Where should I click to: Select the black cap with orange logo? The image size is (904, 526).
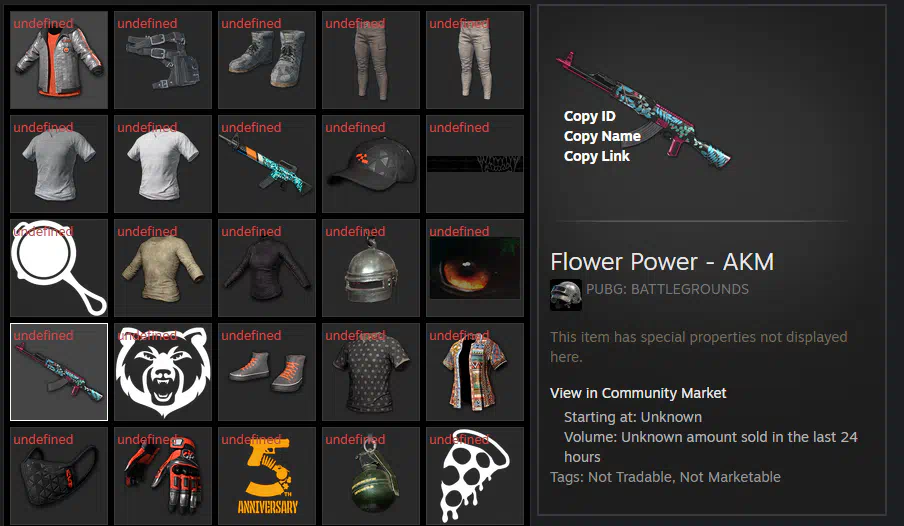tap(371, 164)
